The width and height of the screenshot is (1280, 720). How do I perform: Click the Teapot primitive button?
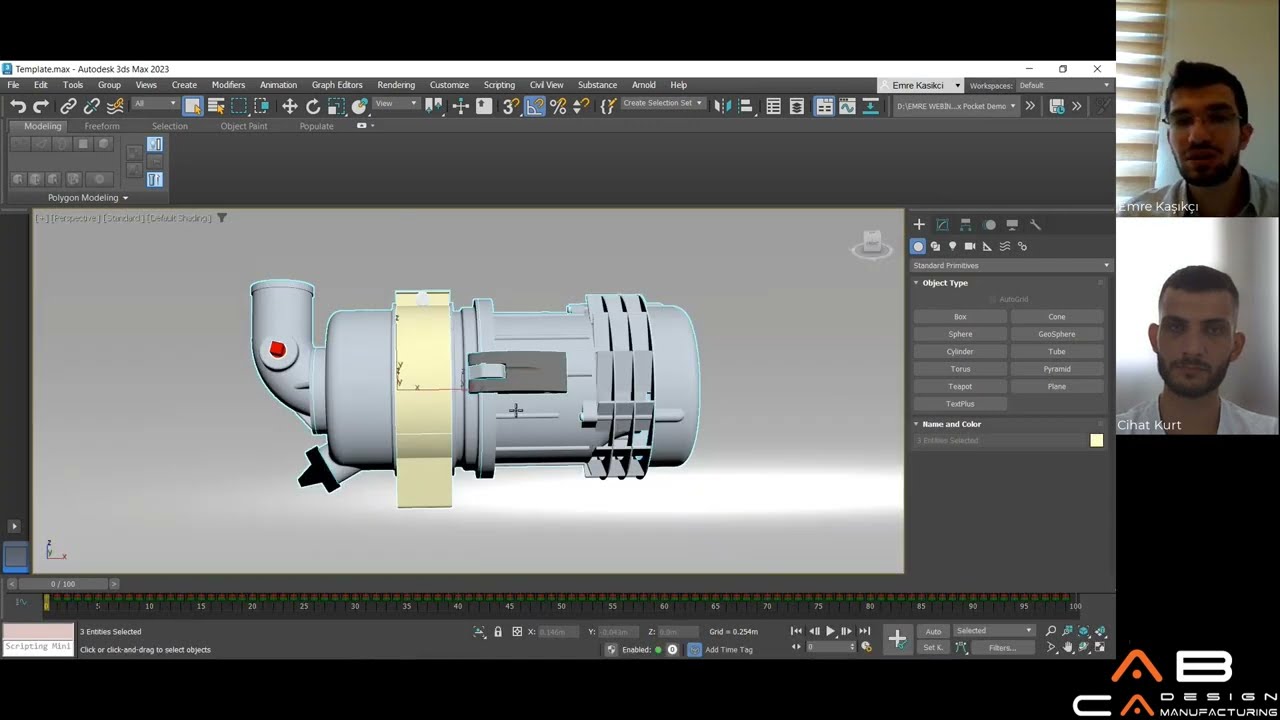coord(960,386)
